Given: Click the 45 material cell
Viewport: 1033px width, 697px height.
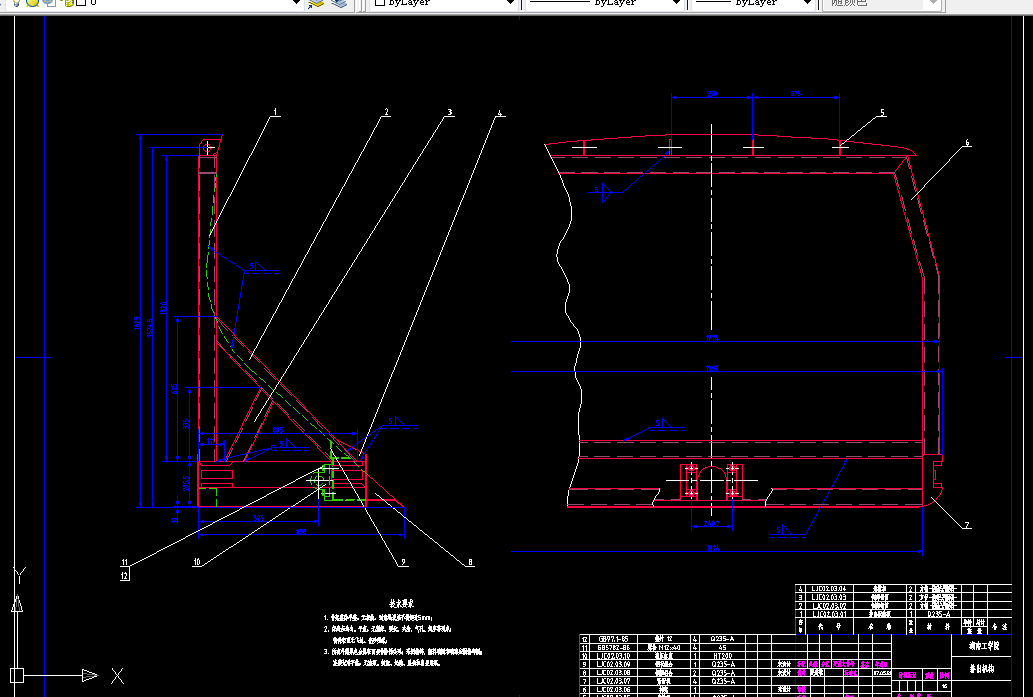Looking at the screenshot, I should (723, 648).
